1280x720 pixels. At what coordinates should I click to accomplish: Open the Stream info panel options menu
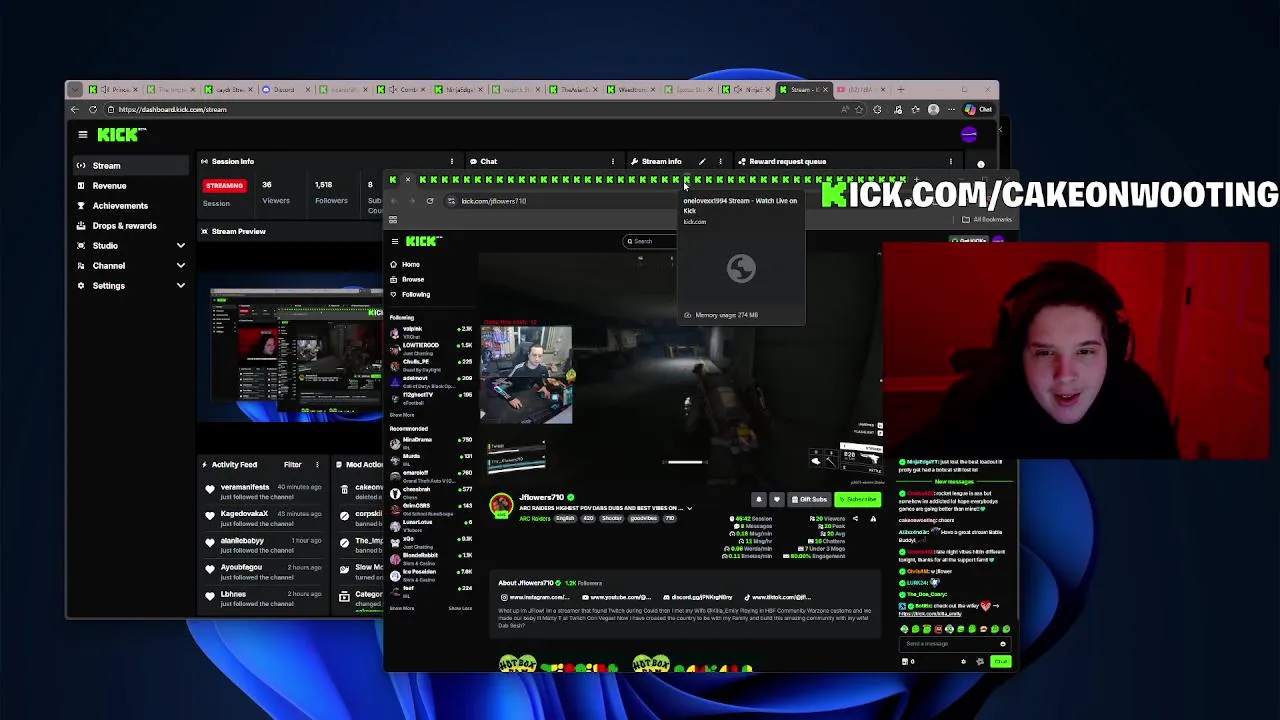coord(720,161)
